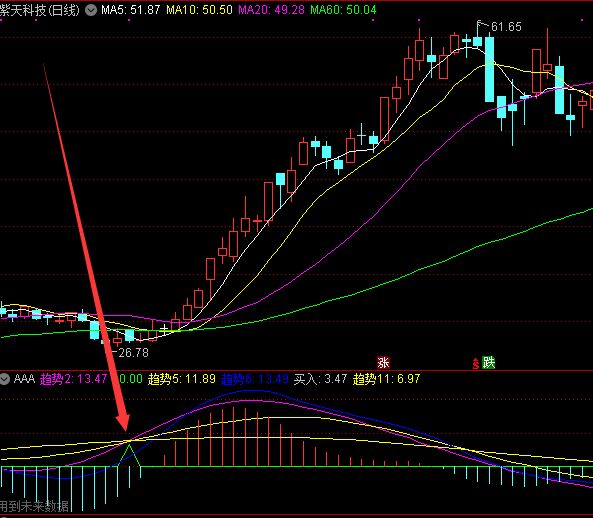Click the 26.78 low price marker

tap(130, 352)
